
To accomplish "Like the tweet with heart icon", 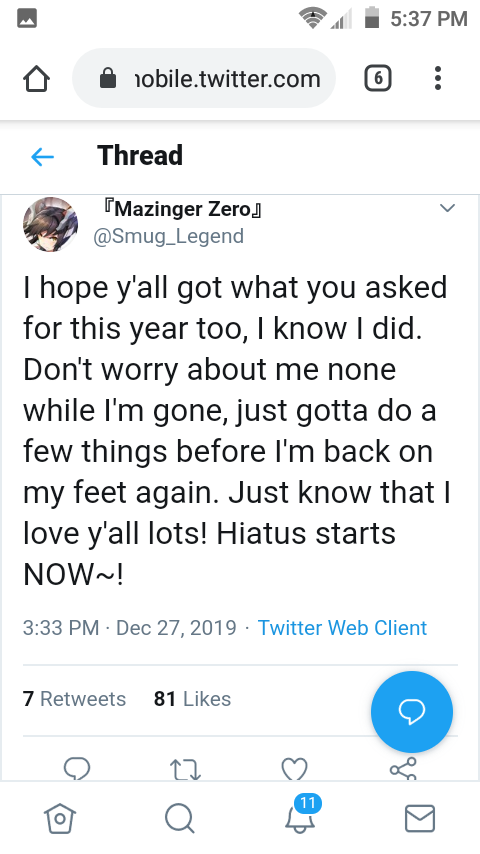I will (x=294, y=769).
